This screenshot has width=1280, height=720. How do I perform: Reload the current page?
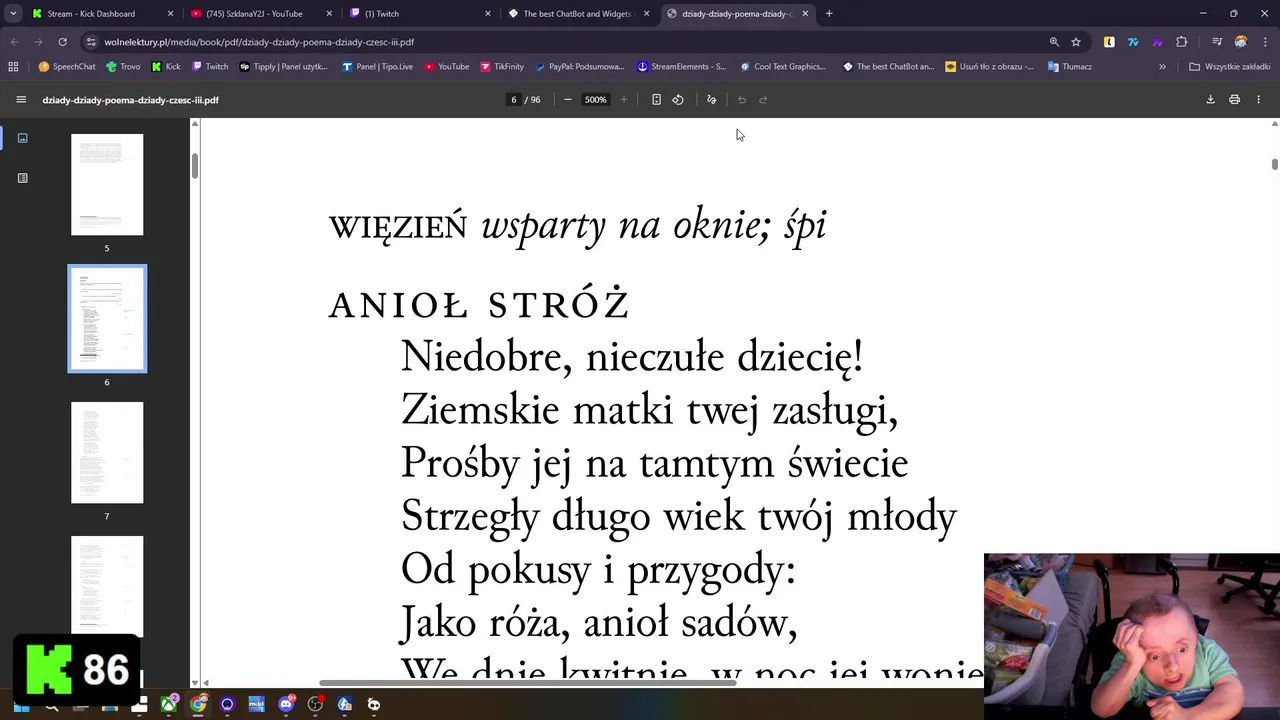coord(62,42)
